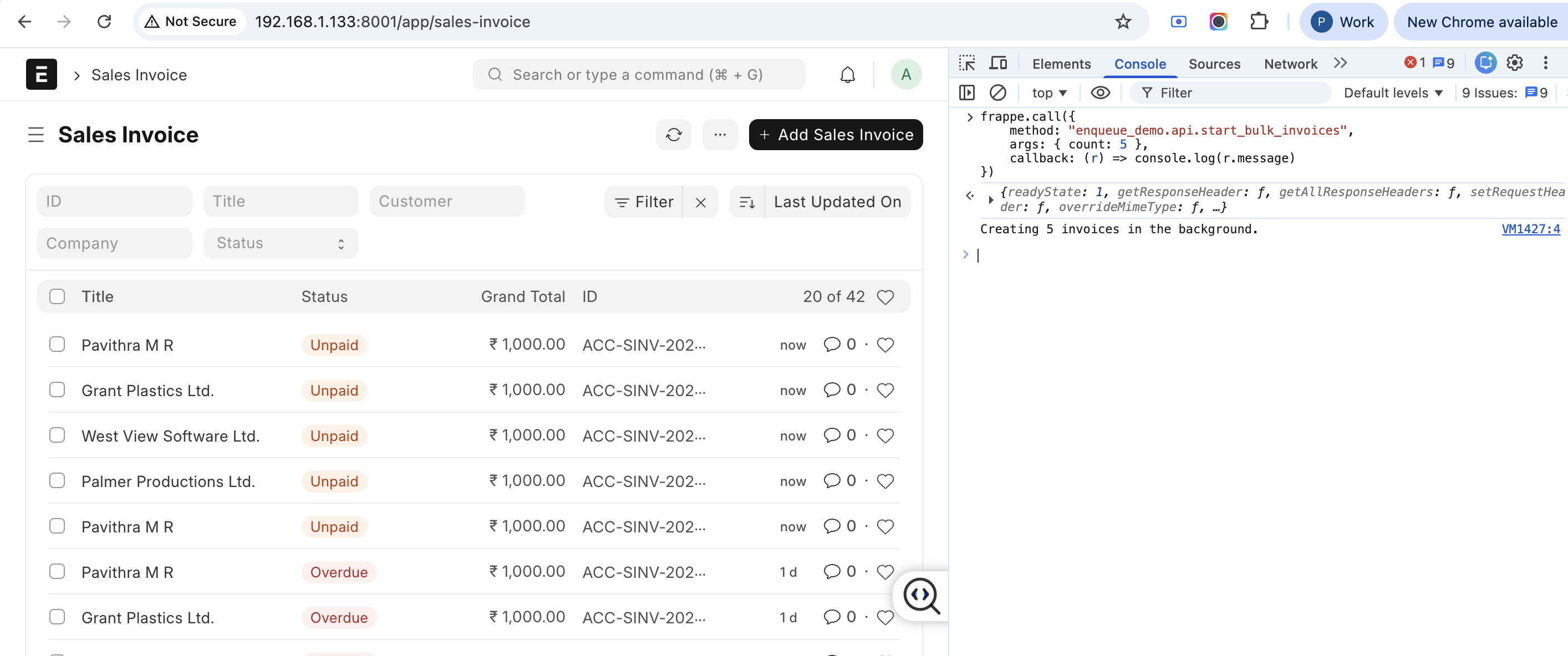Focus the ID filter field
This screenshot has height=656, width=1568.
tap(114, 202)
